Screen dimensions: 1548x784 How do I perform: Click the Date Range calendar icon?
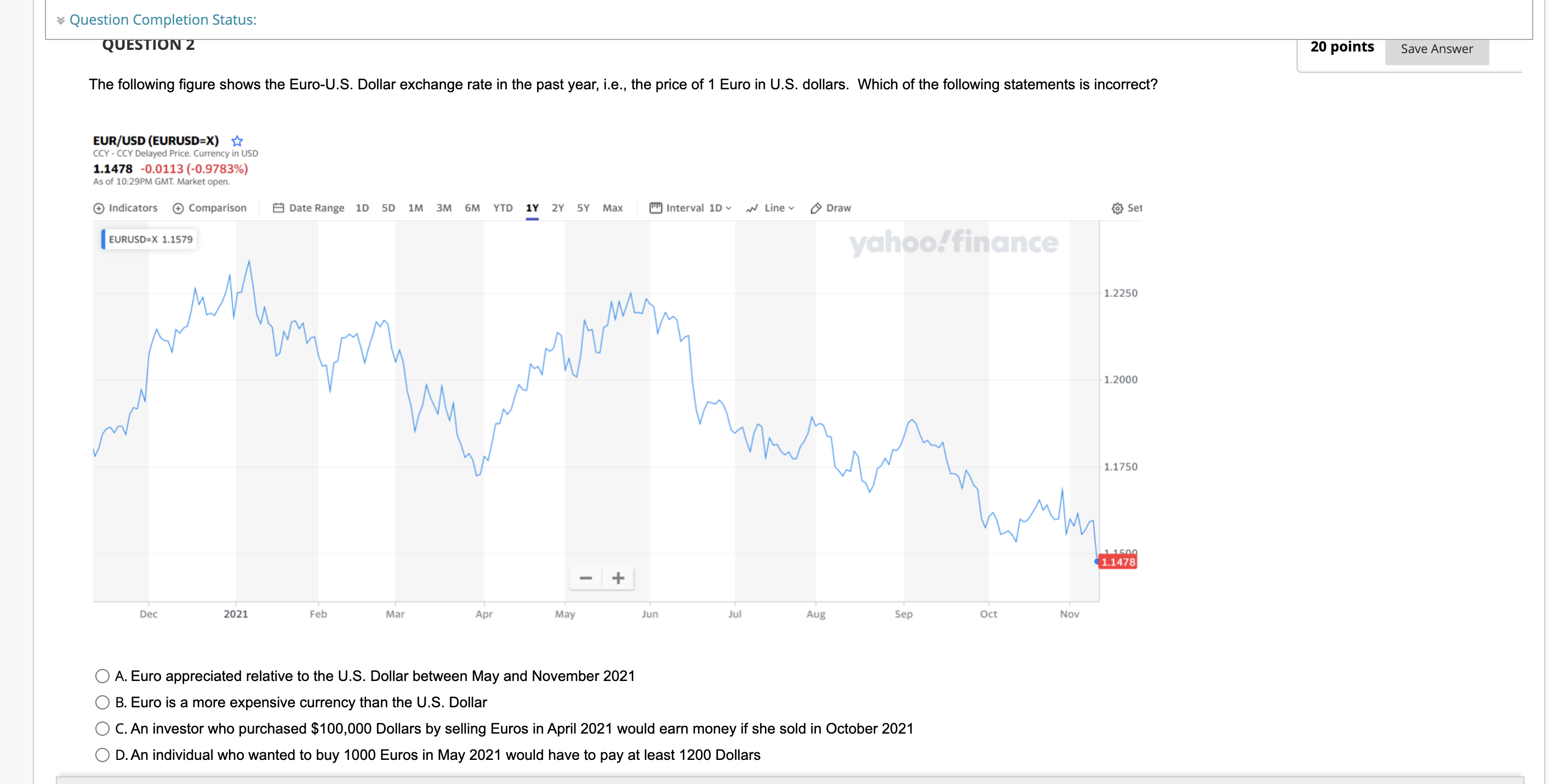point(279,208)
